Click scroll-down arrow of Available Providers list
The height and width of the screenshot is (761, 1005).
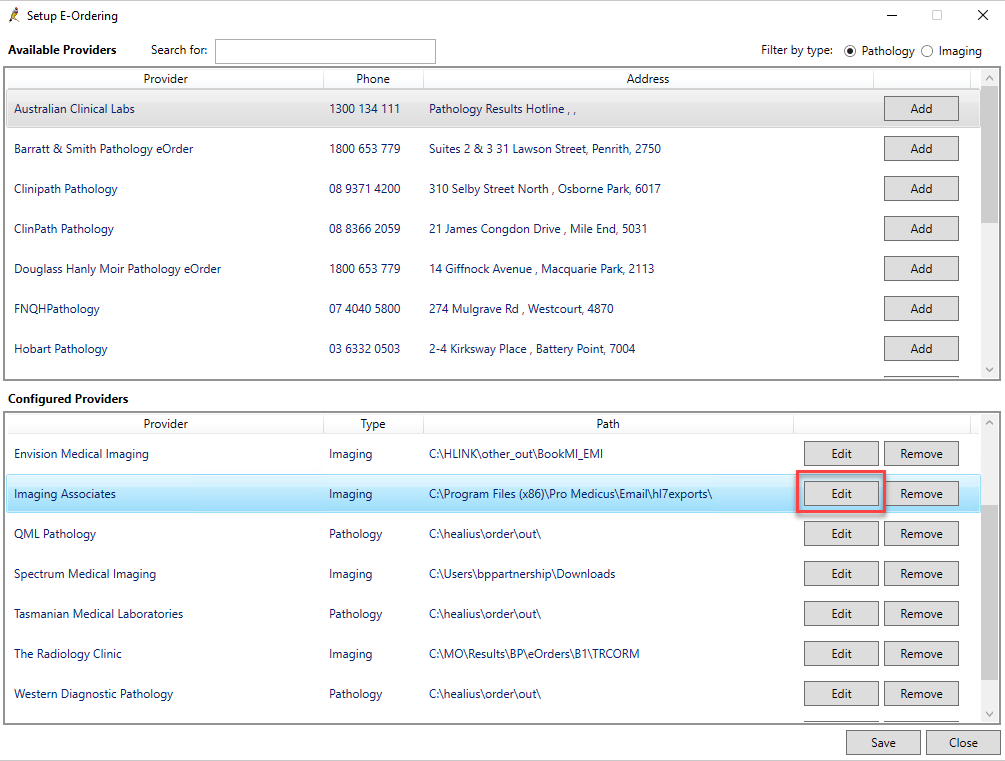[x=989, y=369]
